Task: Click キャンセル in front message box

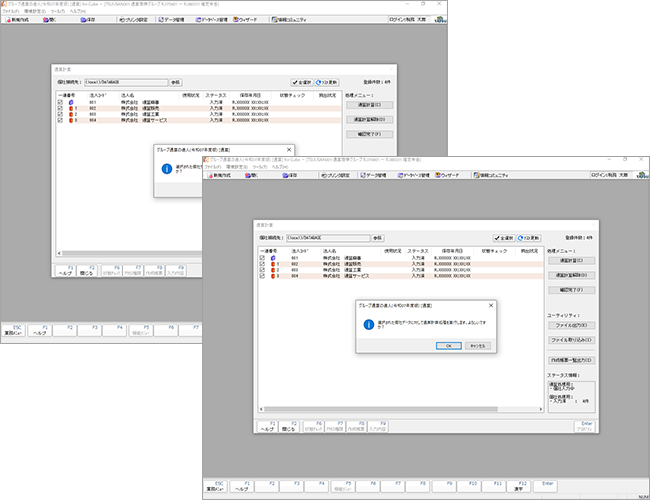Action: (478, 346)
